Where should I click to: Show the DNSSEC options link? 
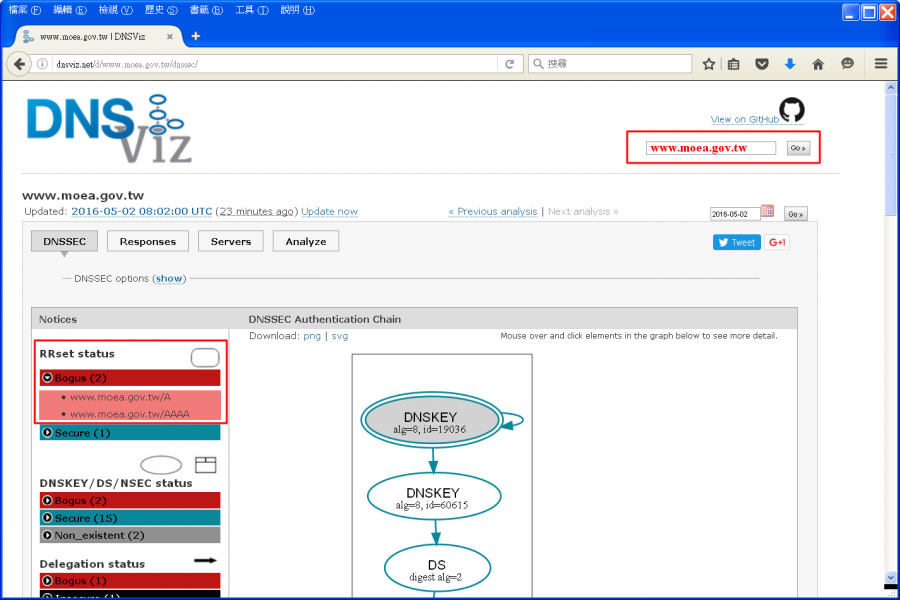tap(169, 279)
